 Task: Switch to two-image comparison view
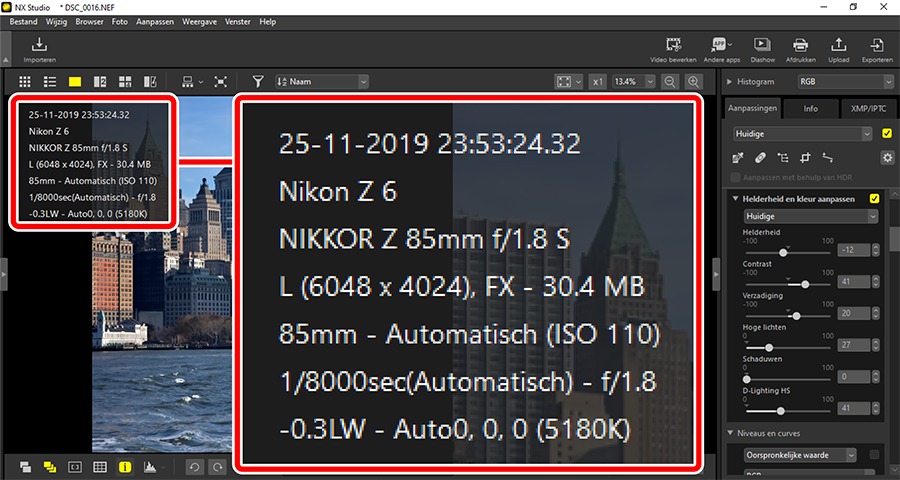100,82
